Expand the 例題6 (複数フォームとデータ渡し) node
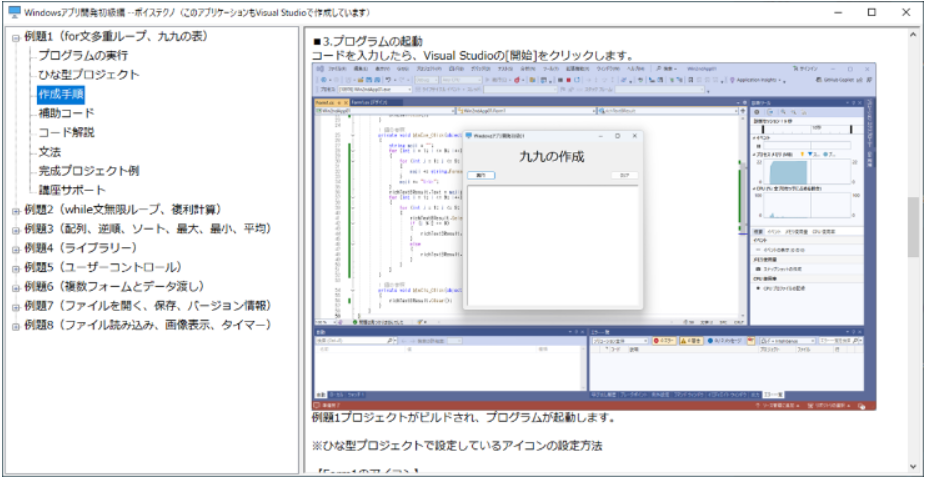Screen dimensions: 925x478 pyautogui.click(x=16, y=287)
